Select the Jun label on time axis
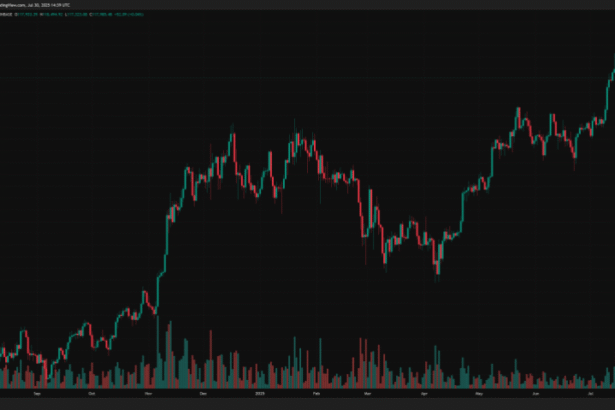The image size is (615, 410). (535, 395)
